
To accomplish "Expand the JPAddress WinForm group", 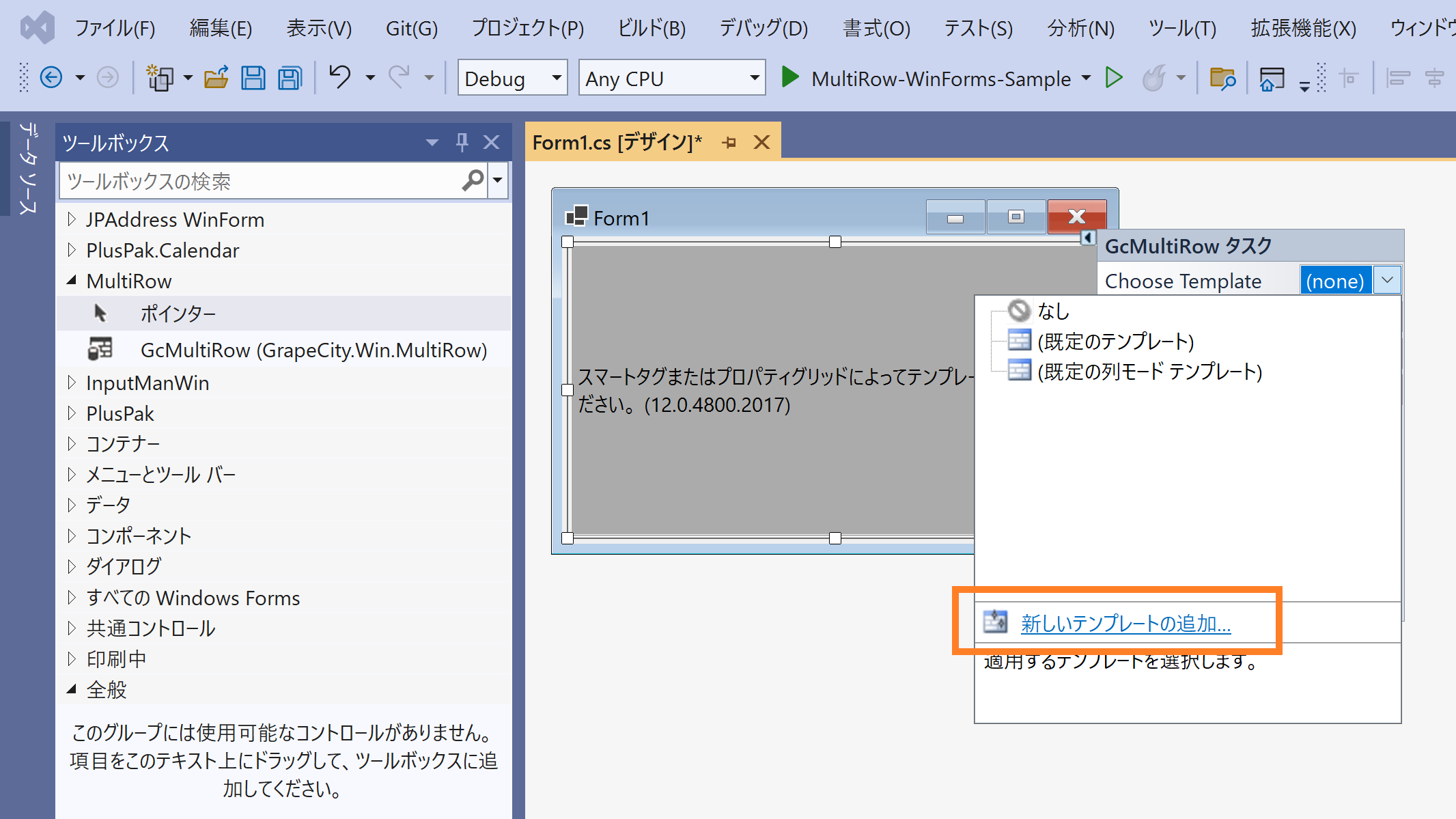I will 72,219.
